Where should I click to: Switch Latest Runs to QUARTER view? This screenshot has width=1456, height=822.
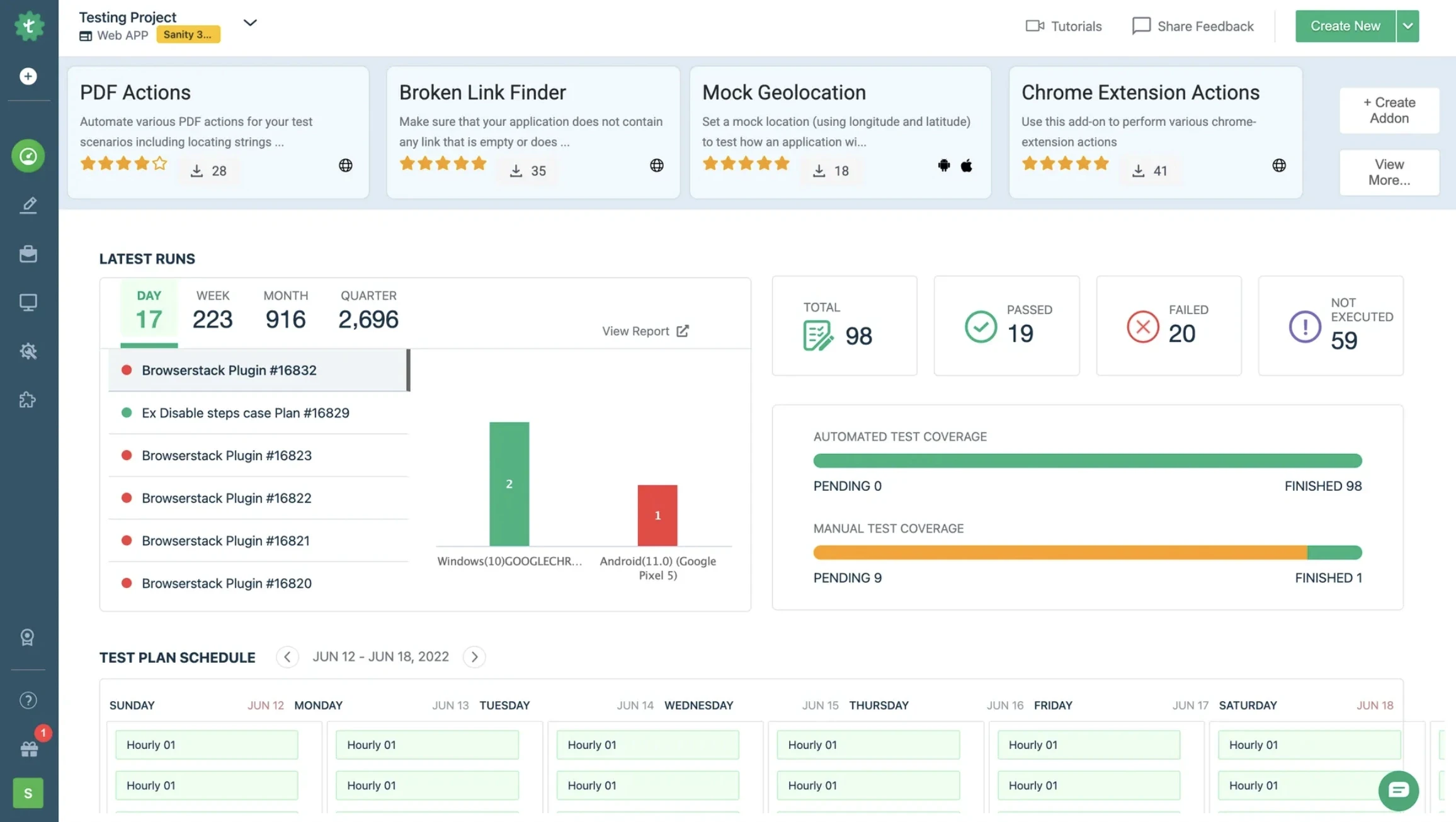pos(368,310)
